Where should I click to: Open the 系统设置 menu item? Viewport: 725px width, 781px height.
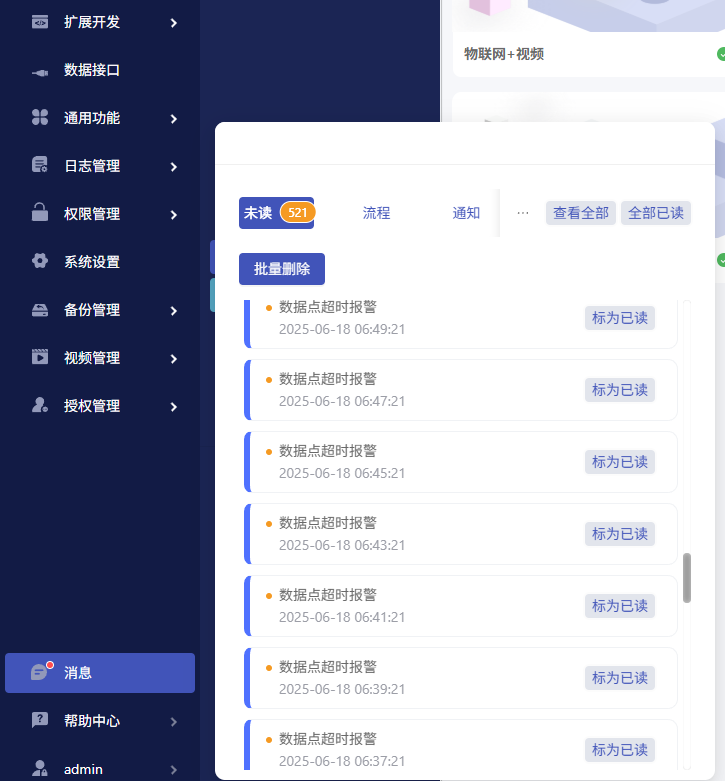click(100, 262)
